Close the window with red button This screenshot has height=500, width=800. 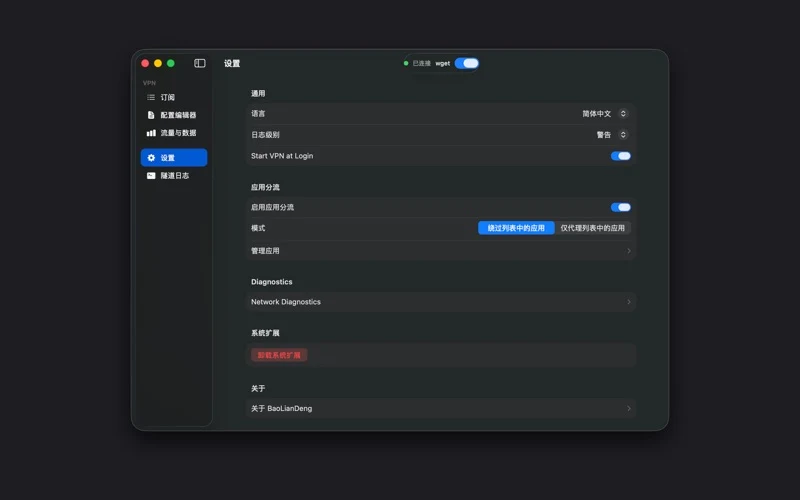pyautogui.click(x=145, y=63)
